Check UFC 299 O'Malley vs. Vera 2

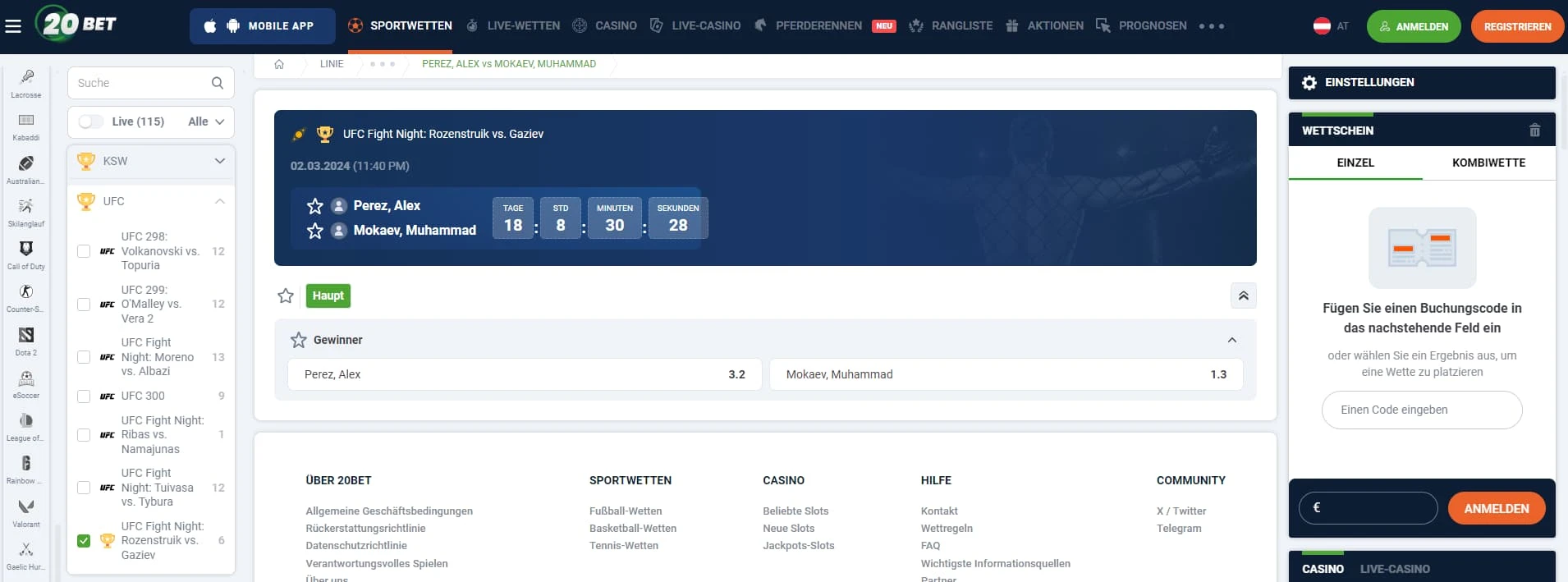coord(84,305)
